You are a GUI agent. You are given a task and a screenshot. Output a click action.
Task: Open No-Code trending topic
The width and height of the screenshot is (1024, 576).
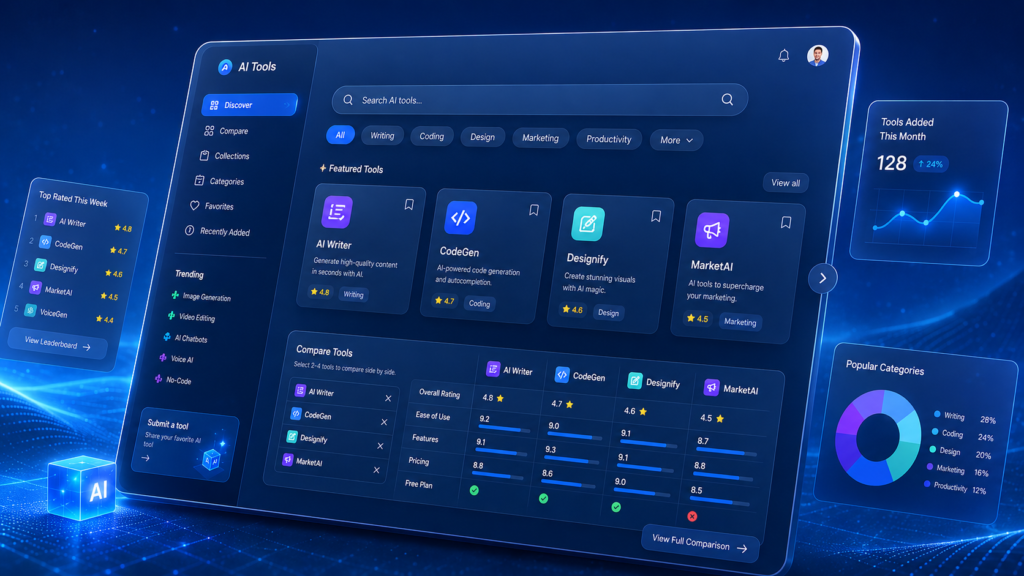(173, 379)
